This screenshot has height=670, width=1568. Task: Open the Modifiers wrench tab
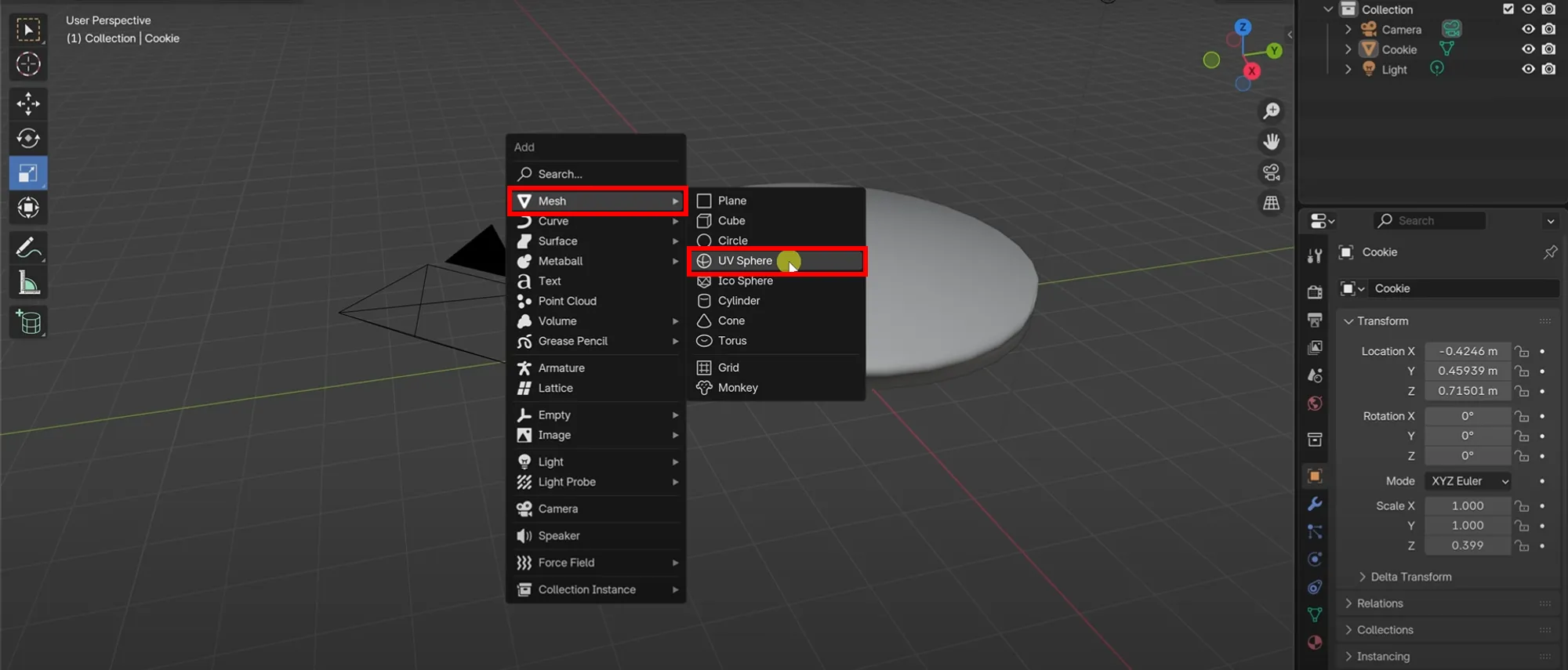click(x=1315, y=504)
